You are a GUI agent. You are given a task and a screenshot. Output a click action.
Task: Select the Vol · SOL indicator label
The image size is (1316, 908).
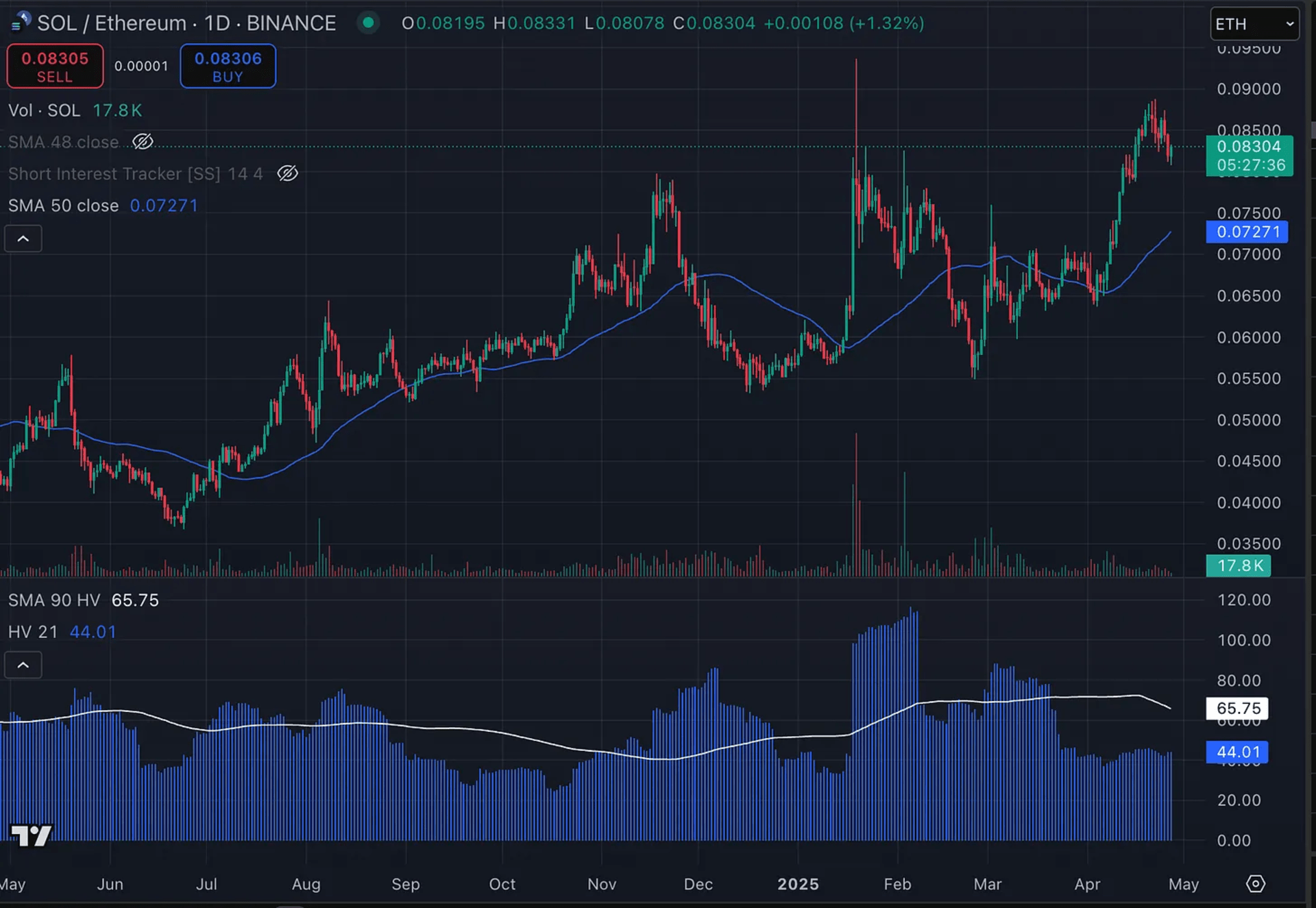coord(44,110)
